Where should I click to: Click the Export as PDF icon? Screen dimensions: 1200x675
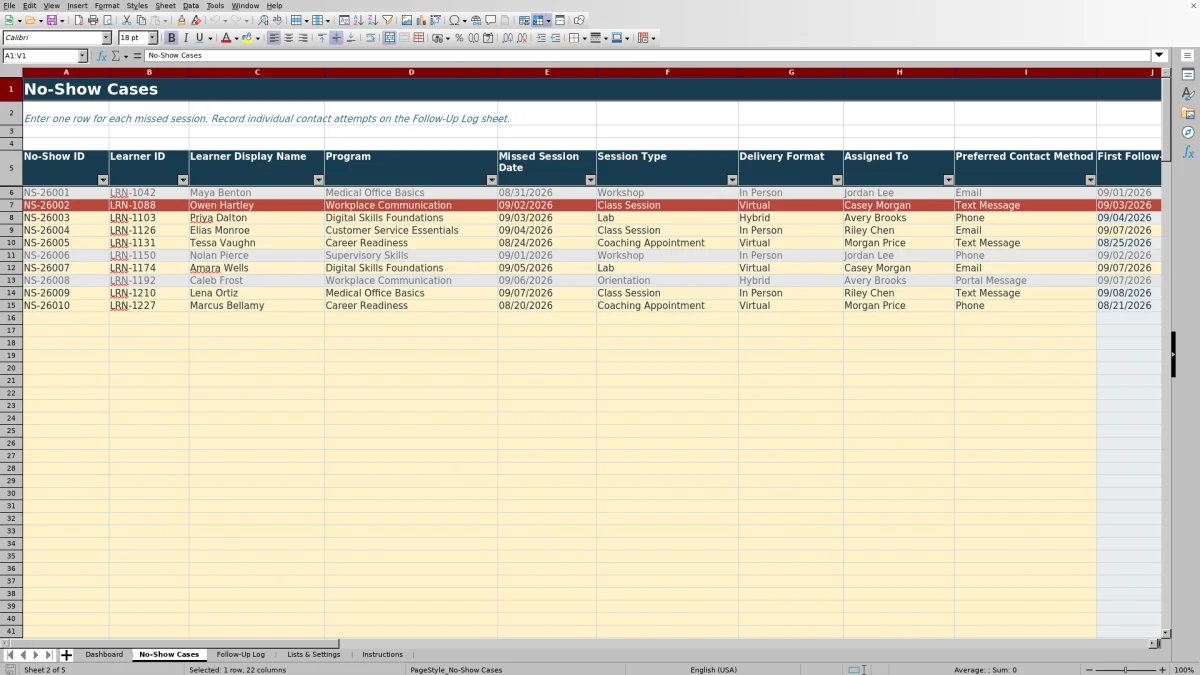pyautogui.click(x=79, y=20)
